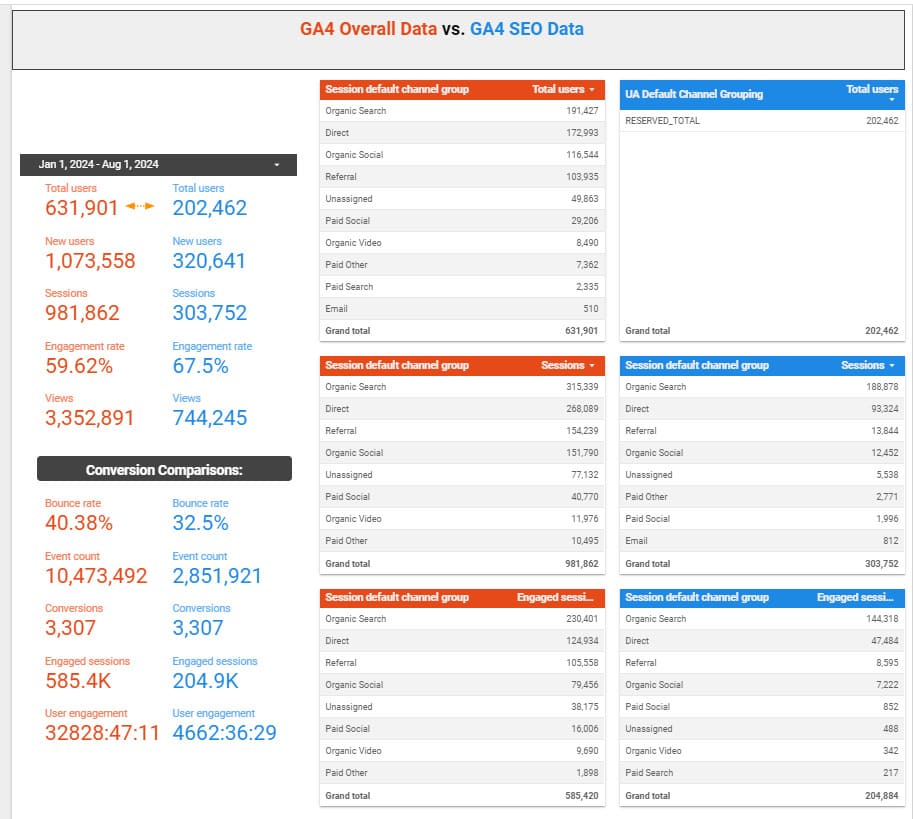This screenshot has height=819, width=913.
Task: Select the GA4 SEO Data title text
Action: tap(526, 29)
